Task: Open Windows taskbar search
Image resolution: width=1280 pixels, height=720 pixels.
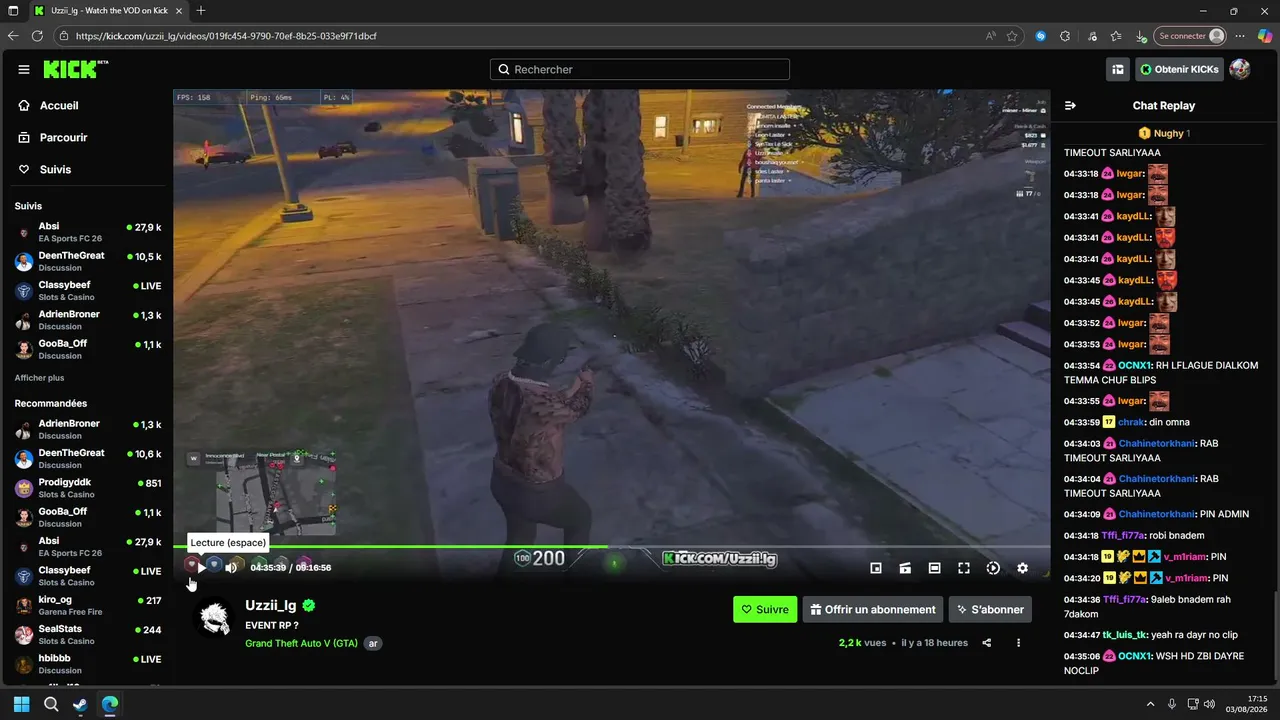Action: (x=51, y=704)
